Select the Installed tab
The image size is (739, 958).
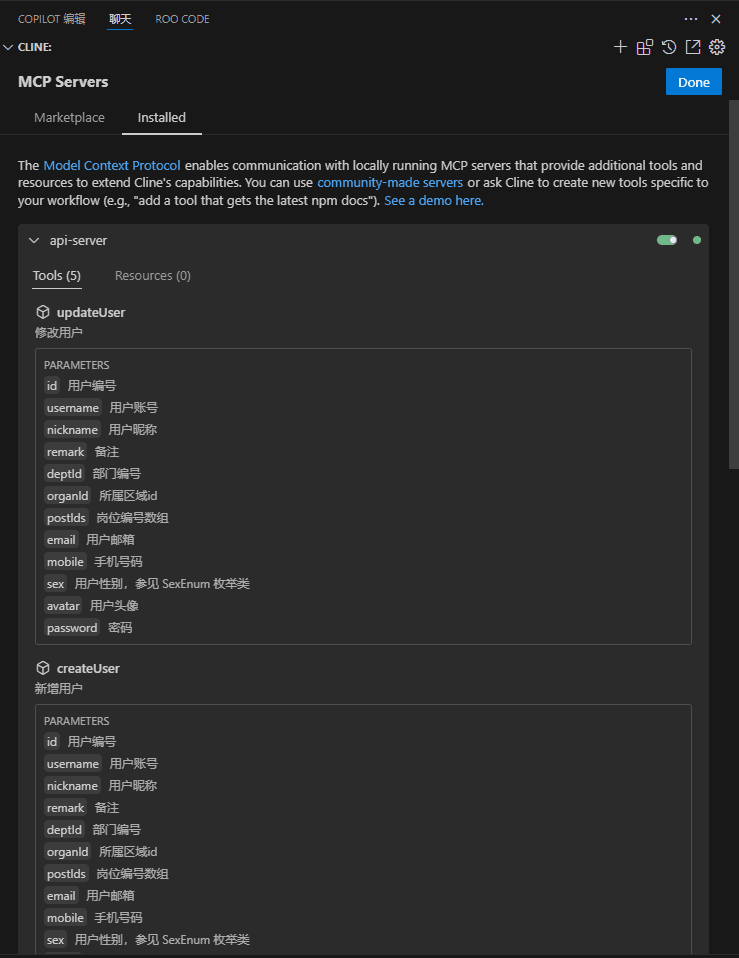(x=162, y=117)
